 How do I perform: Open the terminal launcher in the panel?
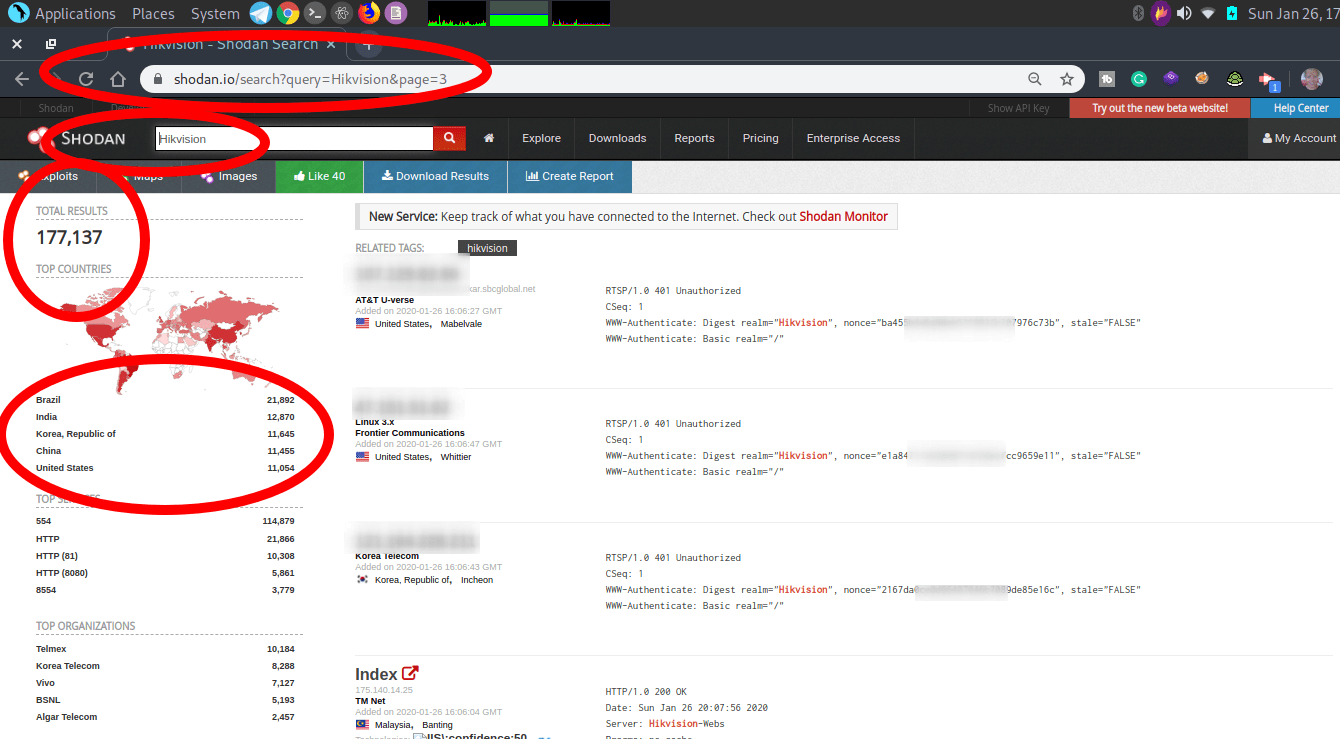pyautogui.click(x=315, y=13)
